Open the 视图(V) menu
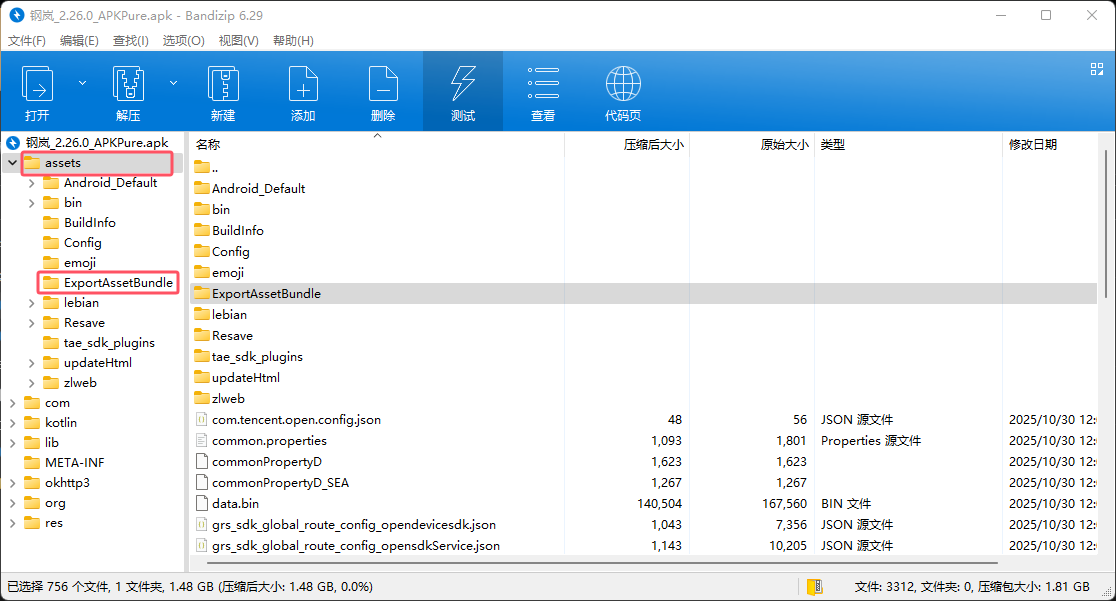This screenshot has width=1116, height=601. click(238, 41)
